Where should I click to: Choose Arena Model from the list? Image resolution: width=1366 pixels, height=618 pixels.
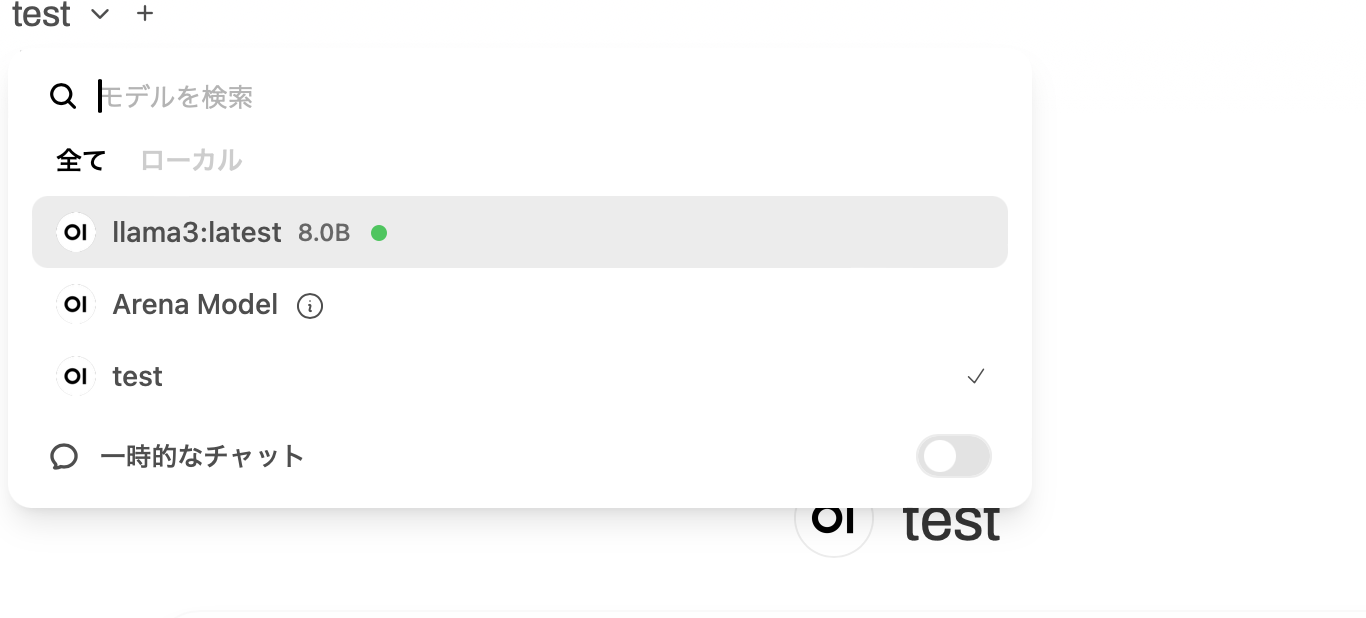click(x=195, y=305)
